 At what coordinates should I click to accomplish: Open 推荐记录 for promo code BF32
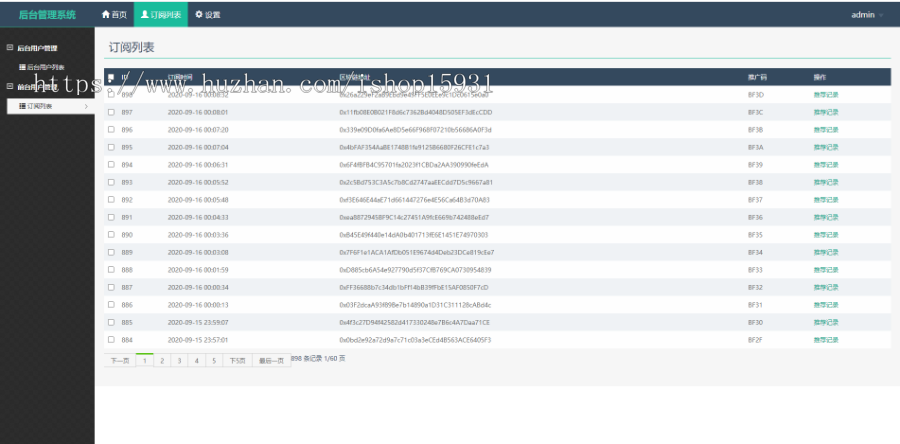pos(826,287)
